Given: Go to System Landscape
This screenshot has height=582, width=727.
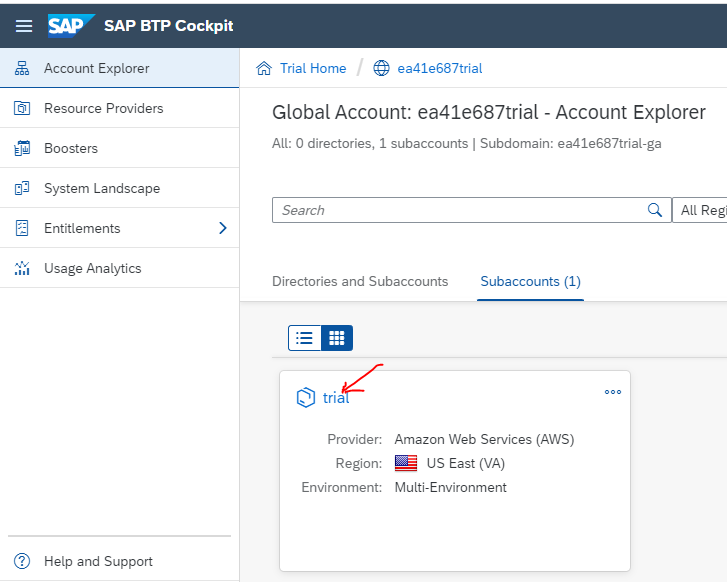Looking at the screenshot, I should pos(120,188).
